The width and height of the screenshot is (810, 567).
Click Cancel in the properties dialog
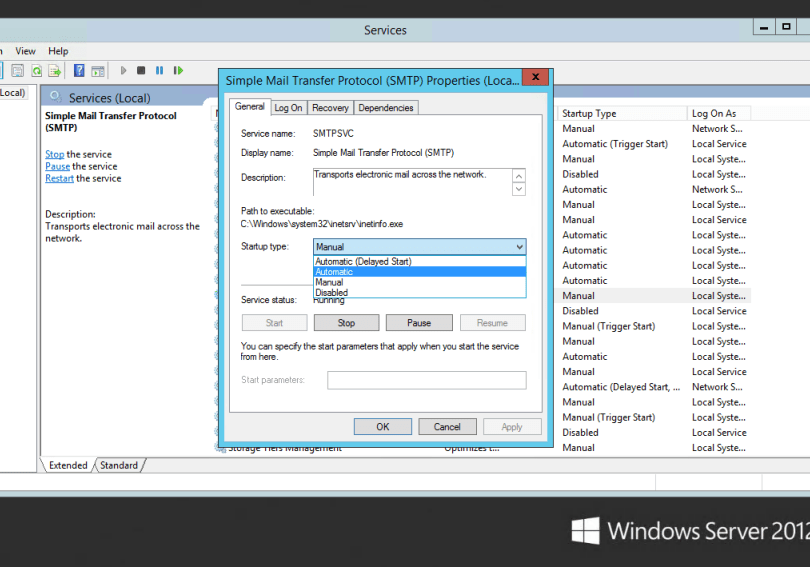pyautogui.click(x=447, y=427)
